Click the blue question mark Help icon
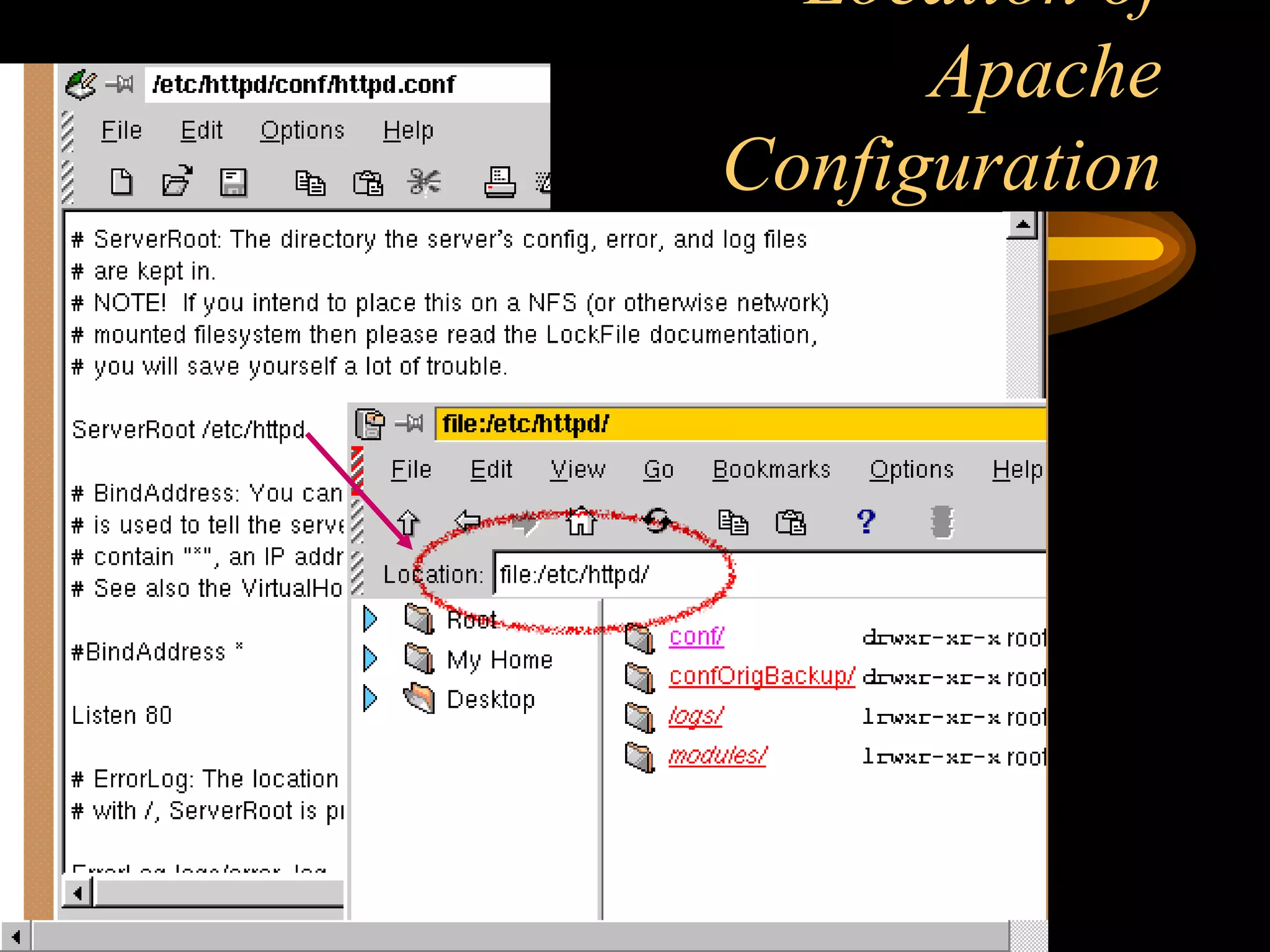Image resolution: width=1270 pixels, height=952 pixels. 866,521
